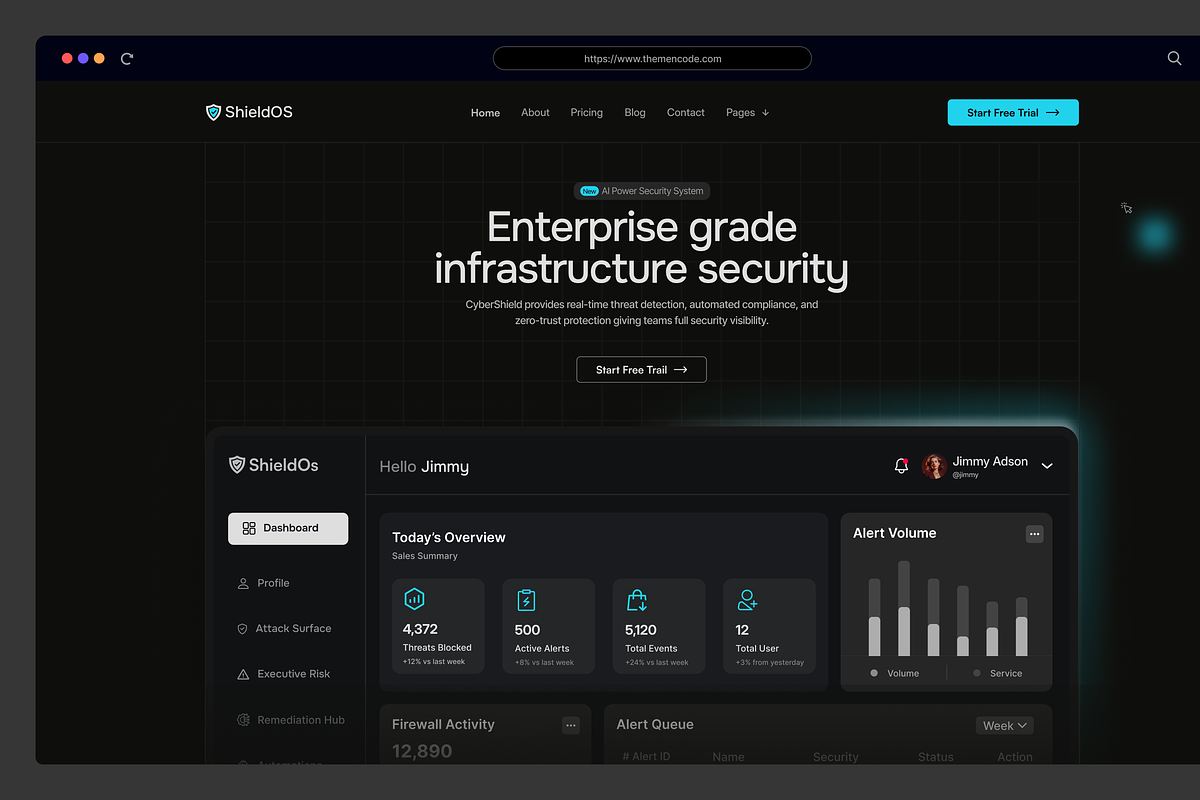1200x800 pixels.
Task: Click the 'Alert Queue' heading
Action: (655, 725)
